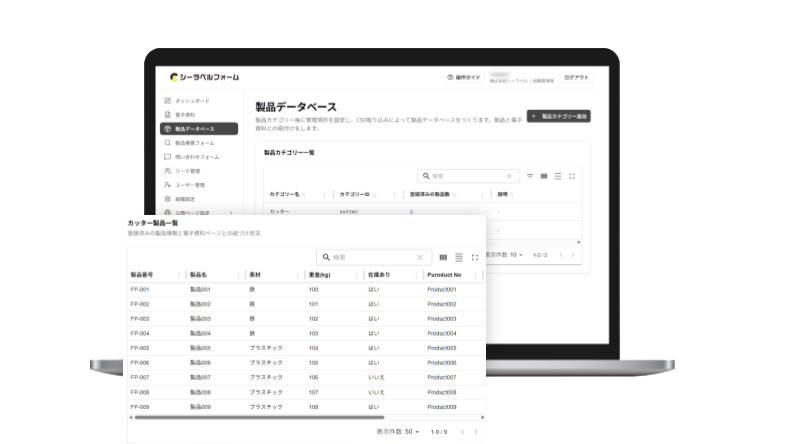Image resolution: width=790 pixels, height=444 pixels.
Task: Focus the category list 検索 search field
Action: (468, 176)
